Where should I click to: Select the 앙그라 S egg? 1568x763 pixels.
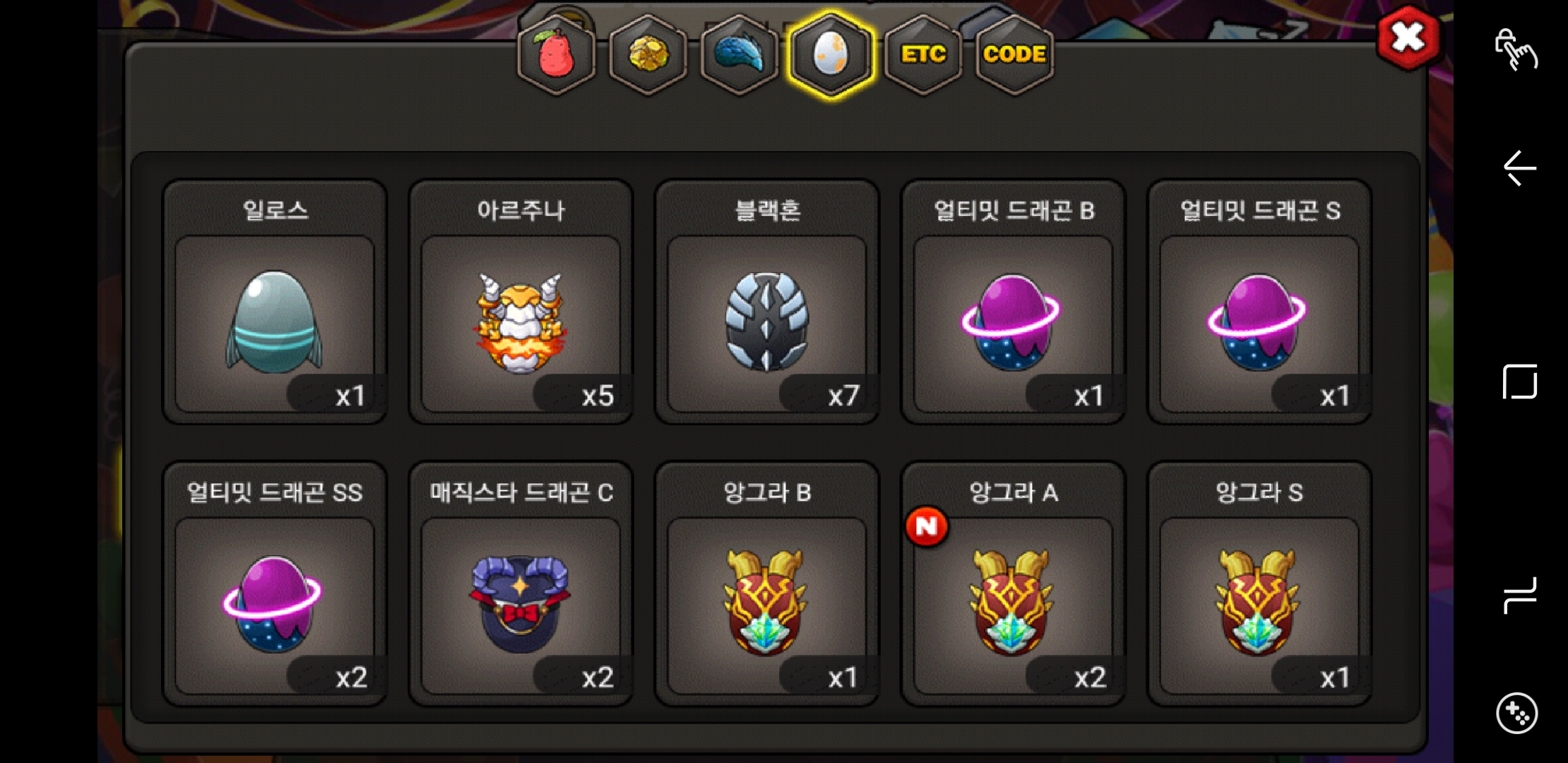point(1259,584)
